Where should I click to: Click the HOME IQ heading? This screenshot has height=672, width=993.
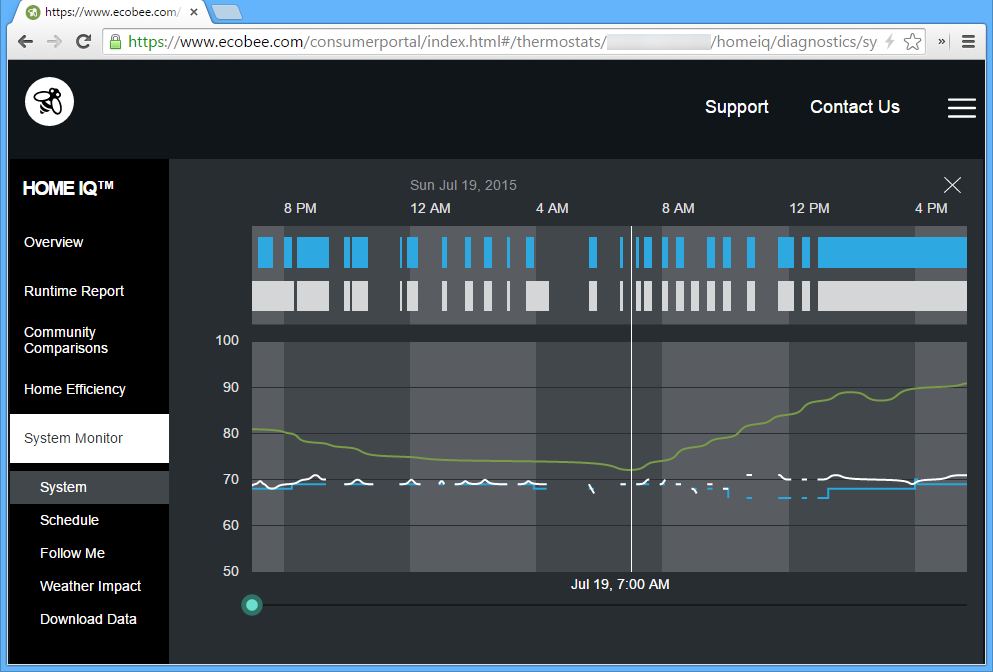point(68,188)
